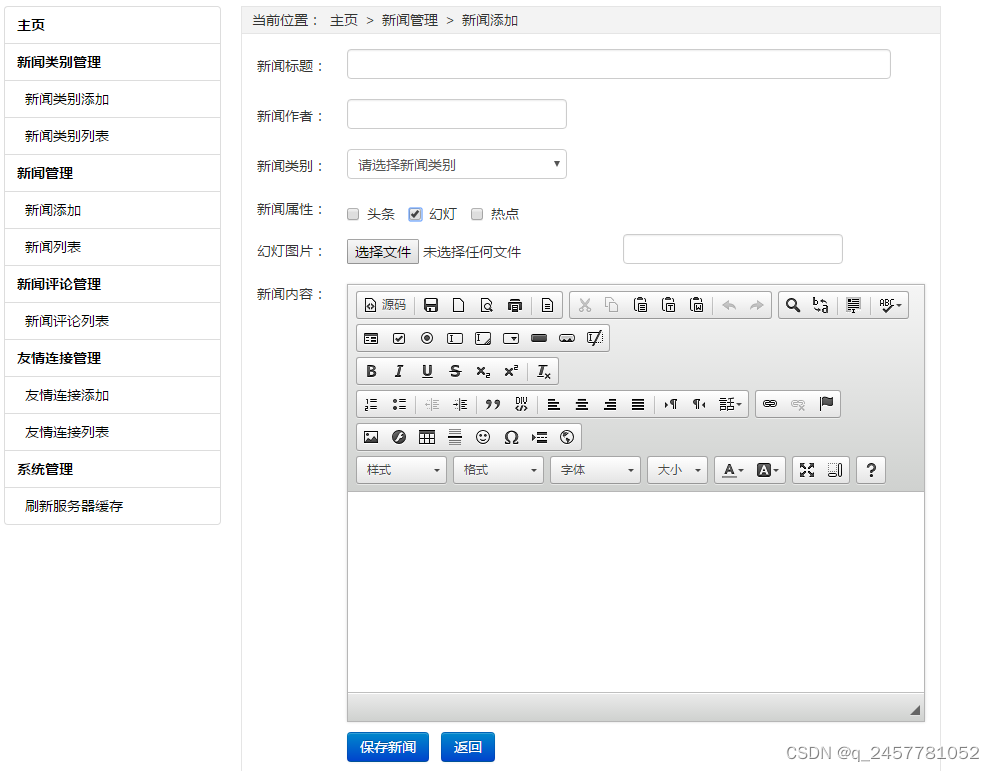Open the templates icon in editor toolbar
The image size is (994, 771).
(x=547, y=305)
